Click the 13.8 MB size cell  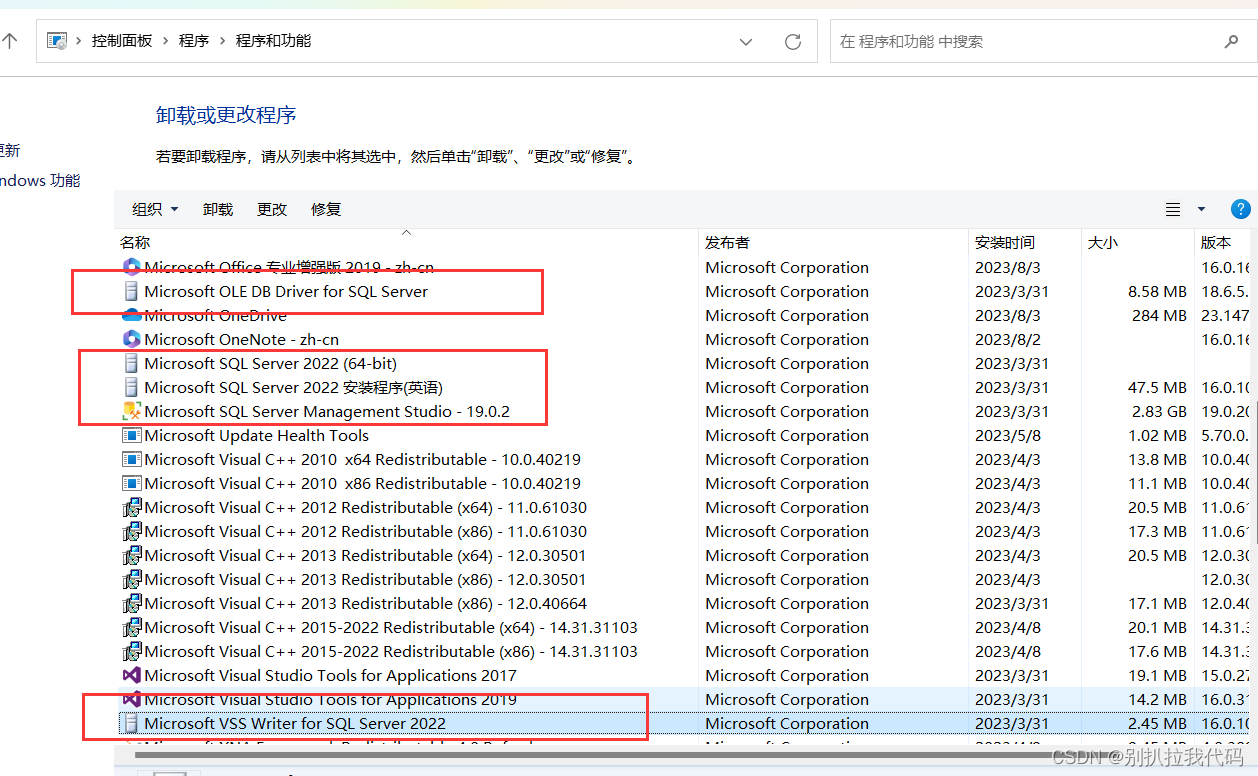pos(1157,459)
